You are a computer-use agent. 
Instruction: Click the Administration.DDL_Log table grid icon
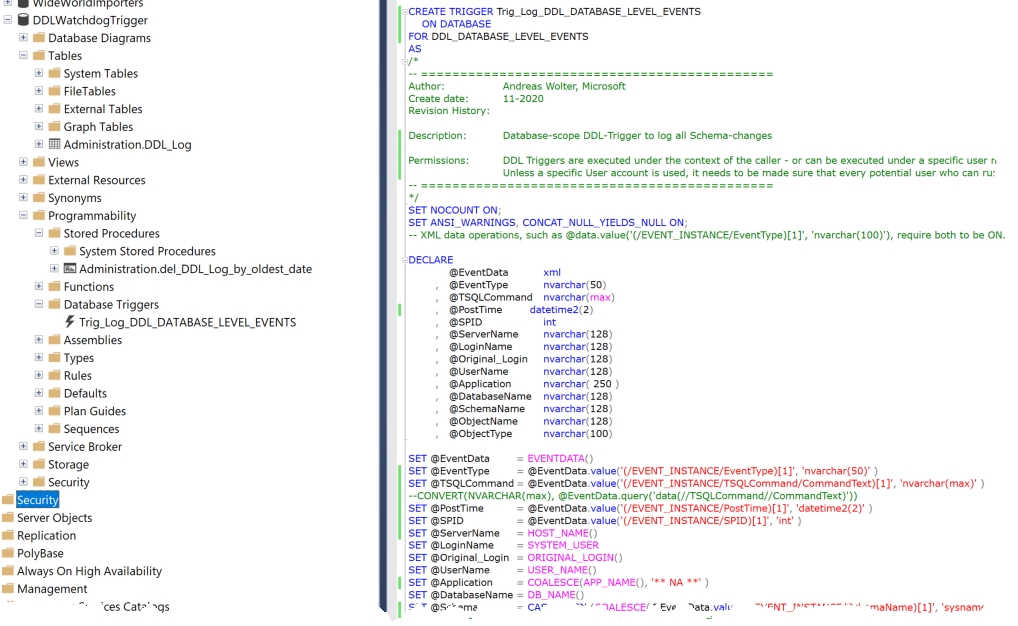click(55, 144)
